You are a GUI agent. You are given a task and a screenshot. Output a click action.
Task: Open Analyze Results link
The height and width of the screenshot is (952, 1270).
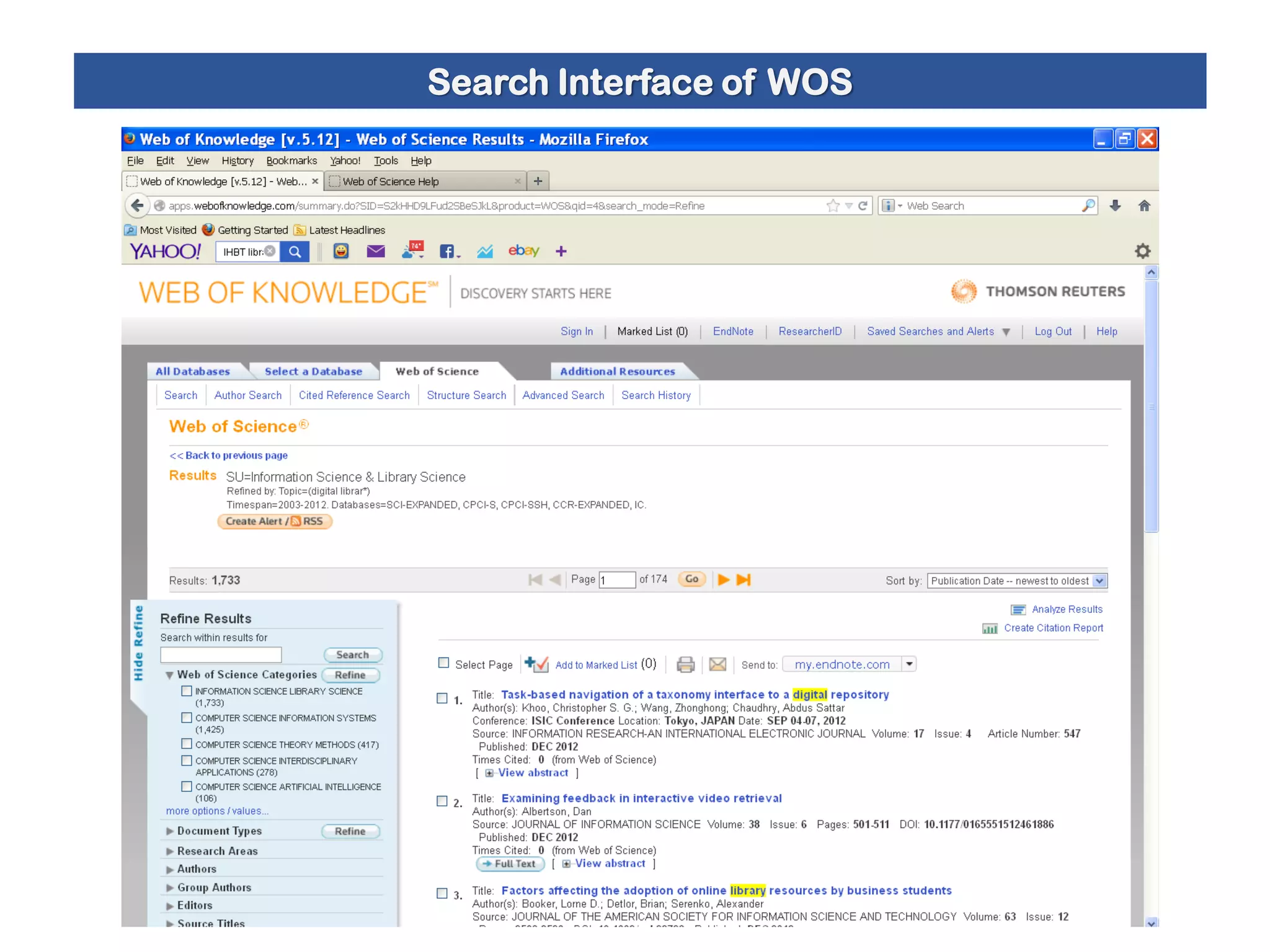pyautogui.click(x=1067, y=609)
